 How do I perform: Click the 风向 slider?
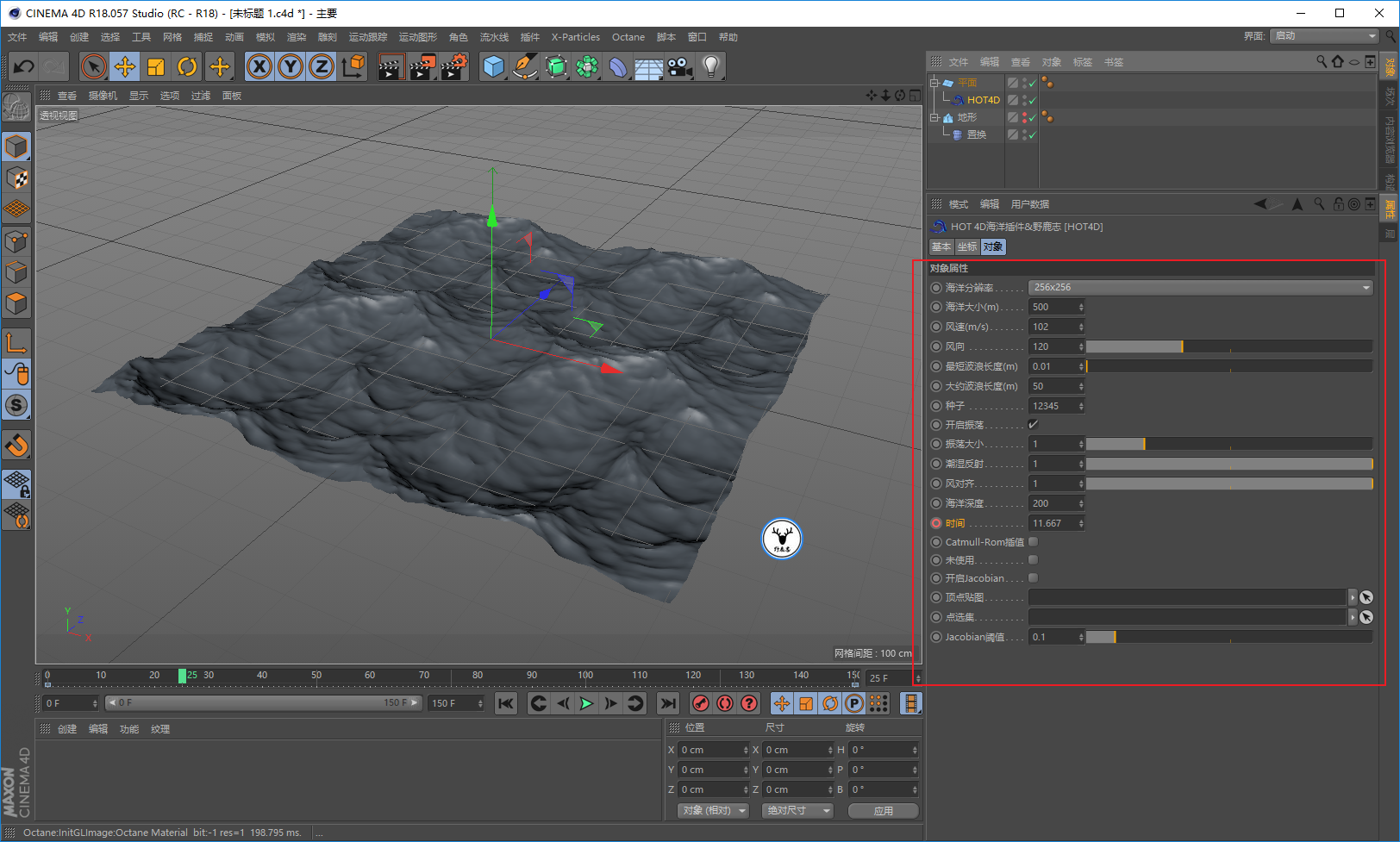click(1229, 346)
